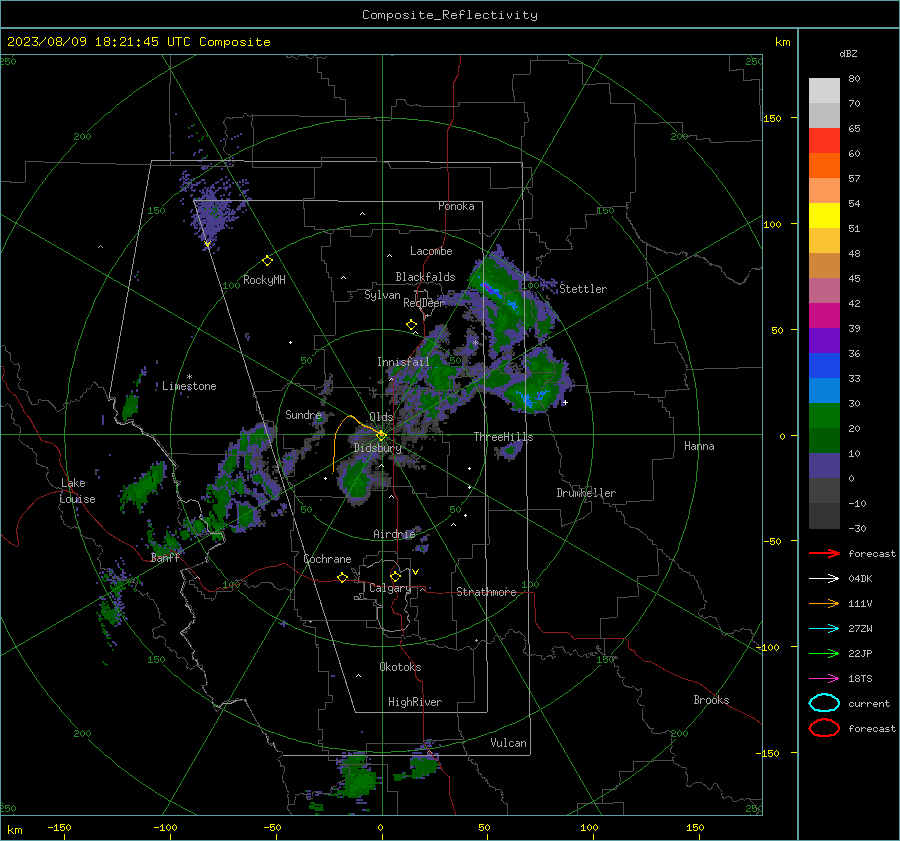This screenshot has width=900, height=841.
Task: Click the orange 111V arrow legend icon
Action: pos(824,603)
